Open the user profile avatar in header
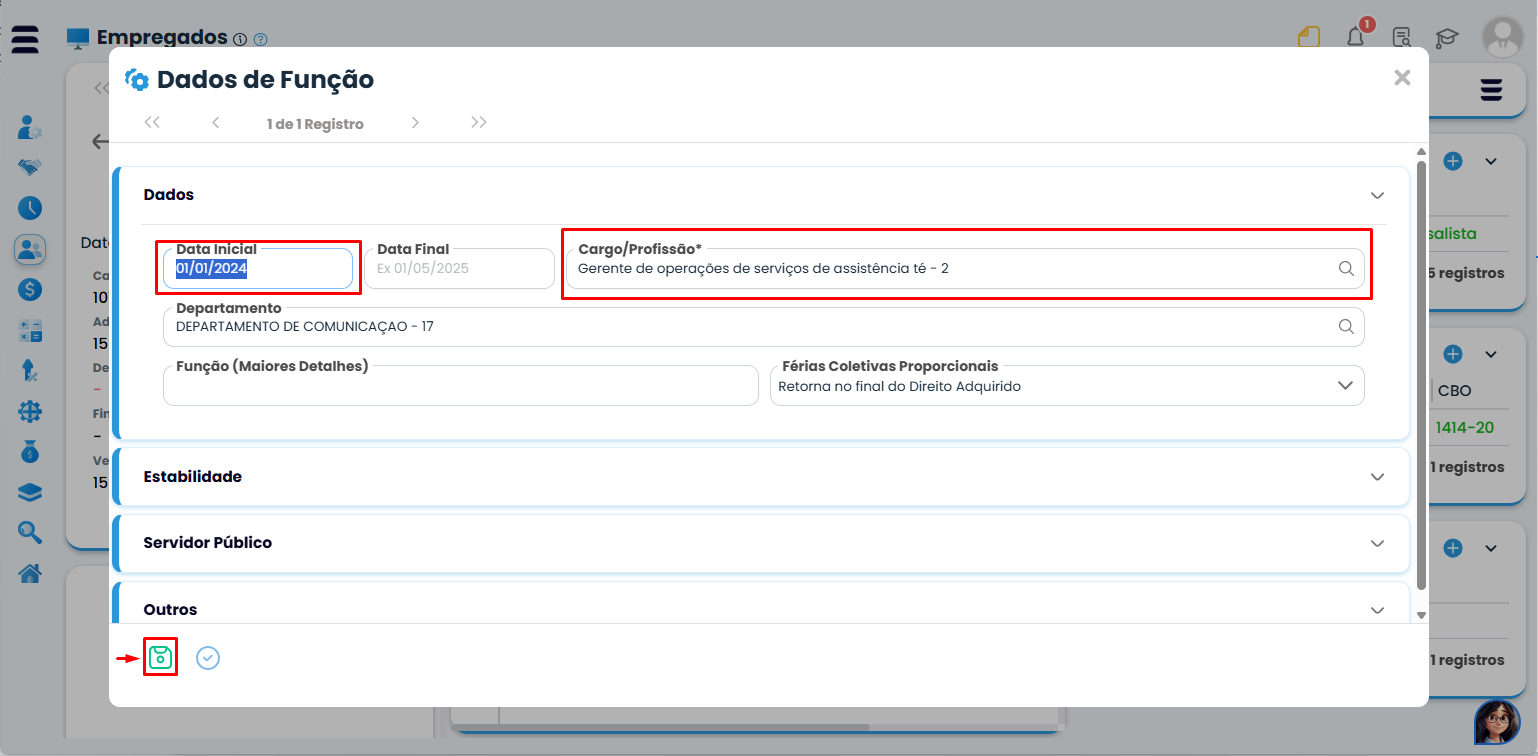This screenshot has height=756, width=1538. pos(1502,37)
